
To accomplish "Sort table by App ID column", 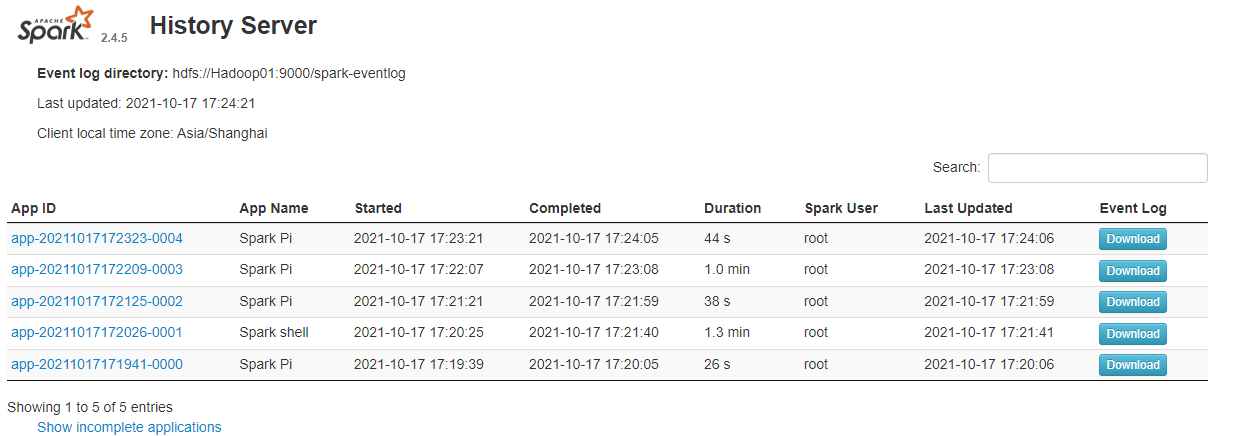I will point(34,208).
